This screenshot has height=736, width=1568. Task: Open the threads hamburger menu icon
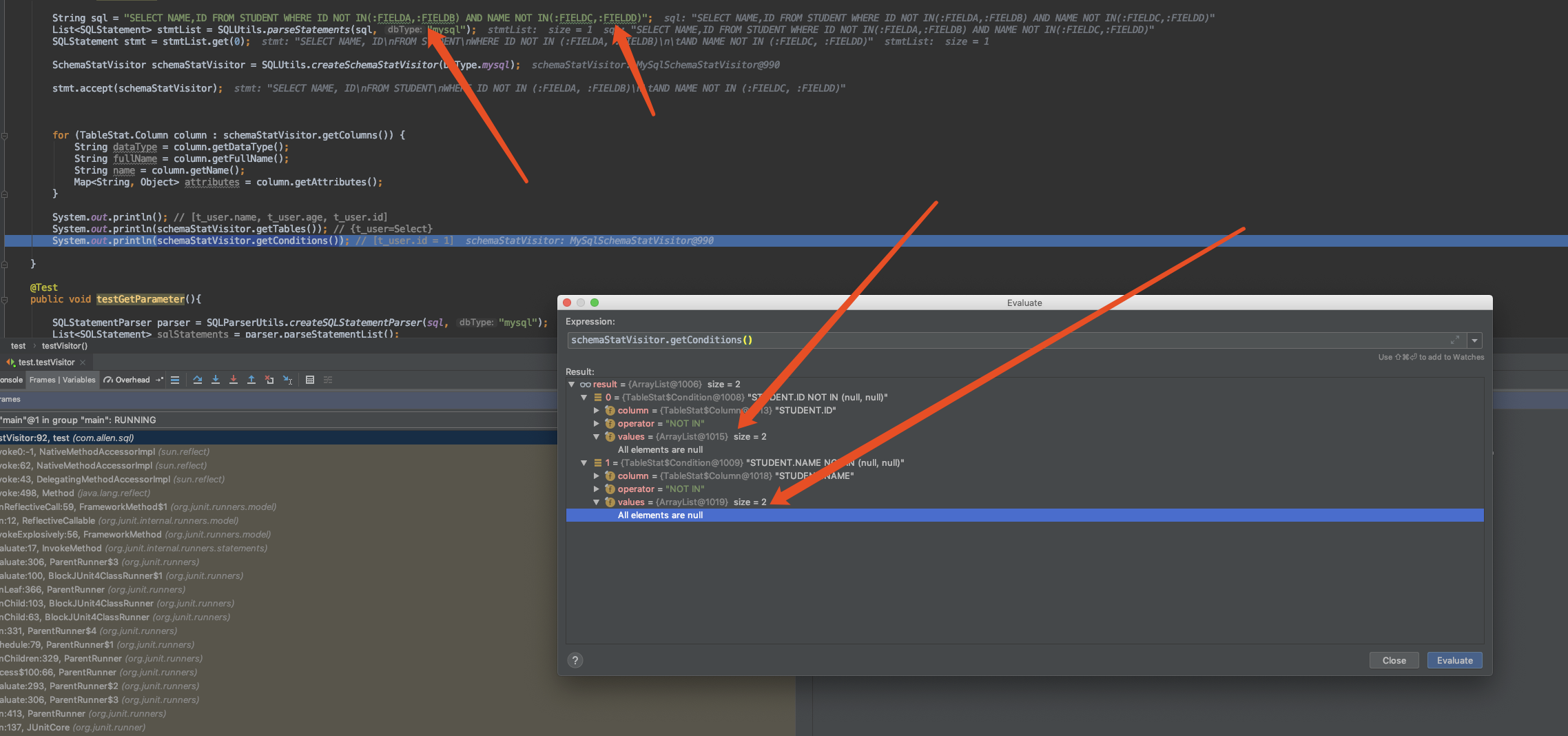pyautogui.click(x=174, y=380)
